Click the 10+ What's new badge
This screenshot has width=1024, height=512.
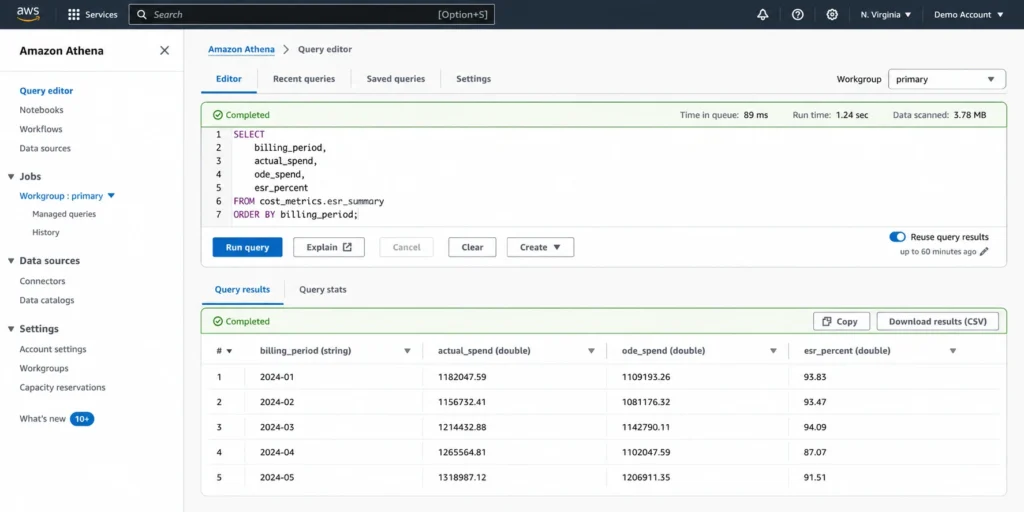click(82, 419)
